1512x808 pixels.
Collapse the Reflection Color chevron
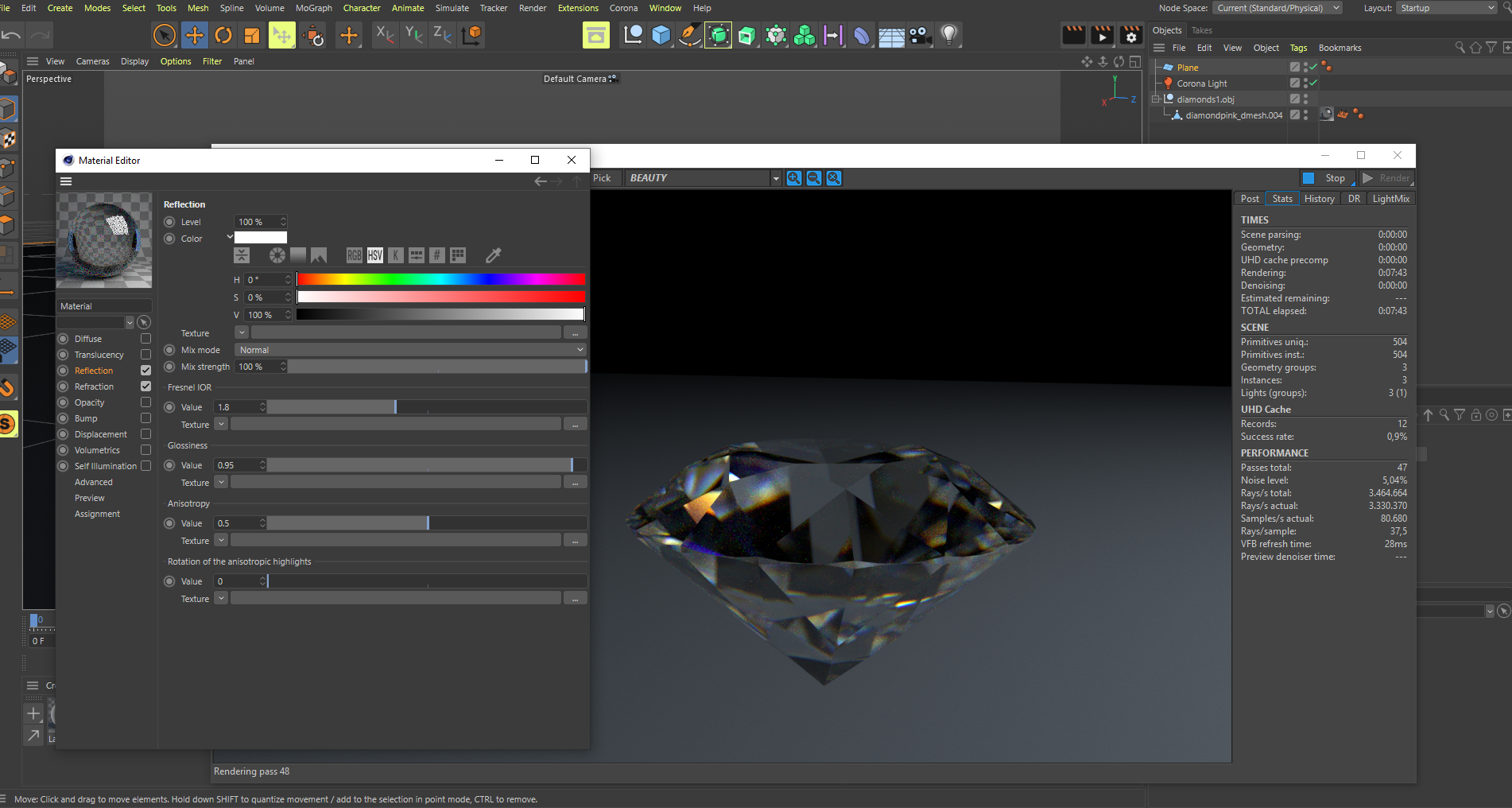230,237
